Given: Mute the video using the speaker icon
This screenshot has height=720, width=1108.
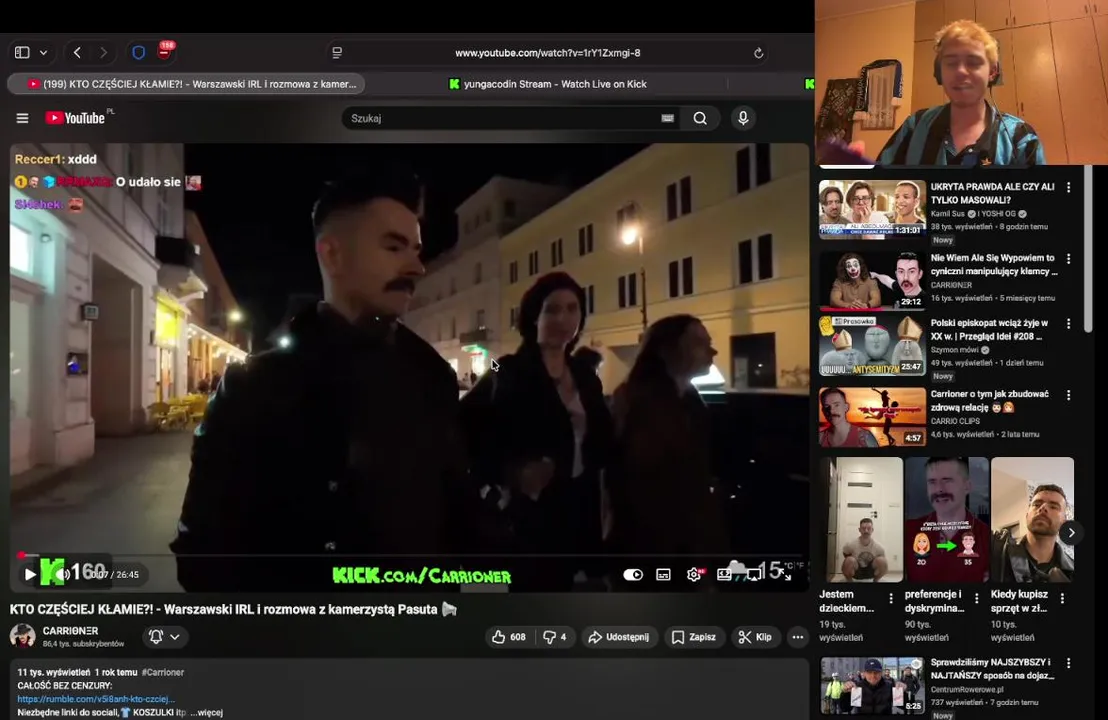Looking at the screenshot, I should pos(63,574).
